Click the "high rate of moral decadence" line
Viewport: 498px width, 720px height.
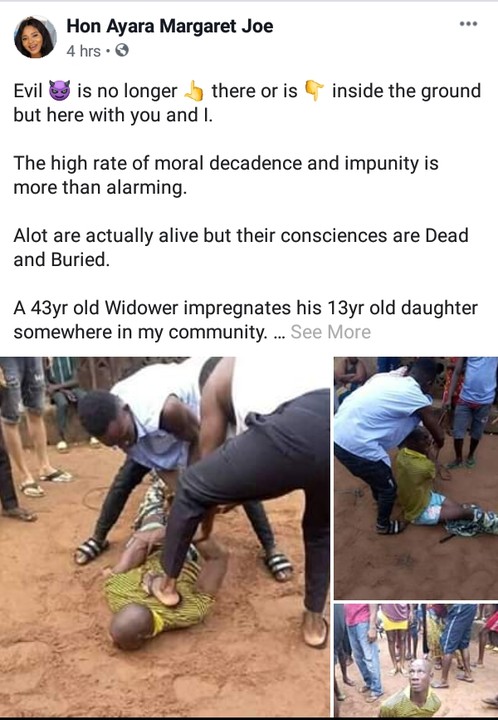226,163
